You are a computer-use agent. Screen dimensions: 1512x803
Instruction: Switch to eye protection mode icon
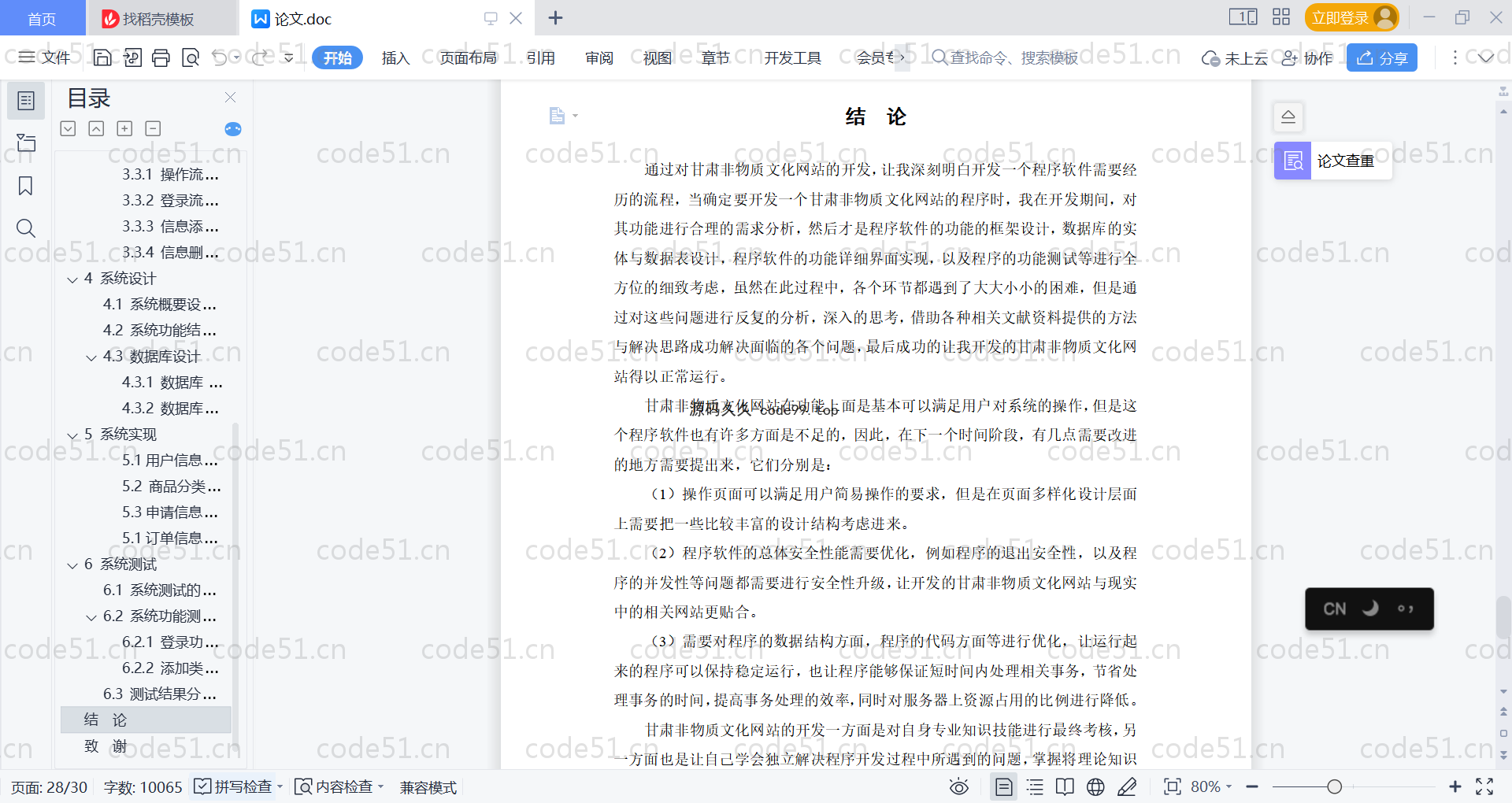point(958,786)
